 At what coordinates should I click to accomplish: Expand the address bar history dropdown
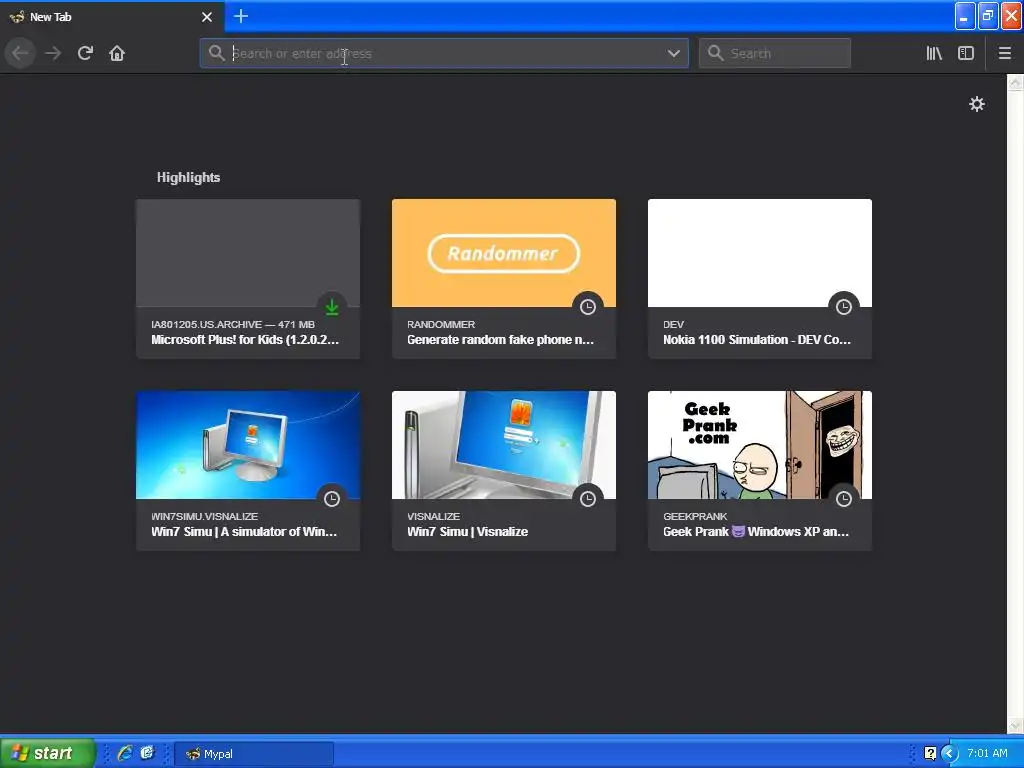[674, 53]
